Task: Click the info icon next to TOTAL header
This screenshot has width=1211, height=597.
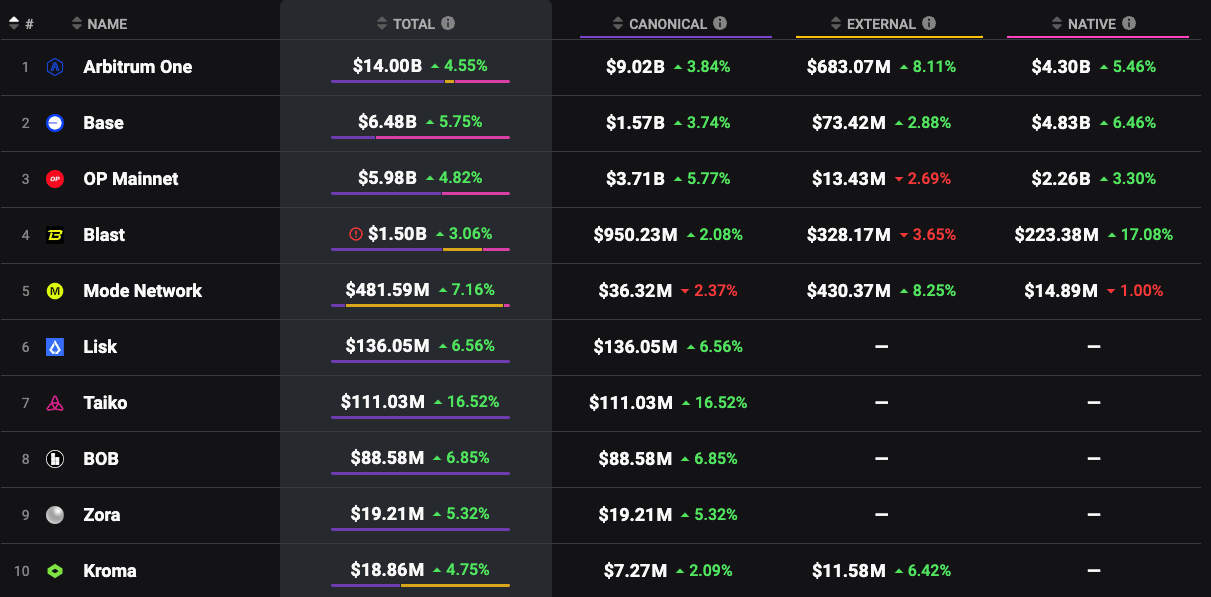Action: tap(448, 23)
